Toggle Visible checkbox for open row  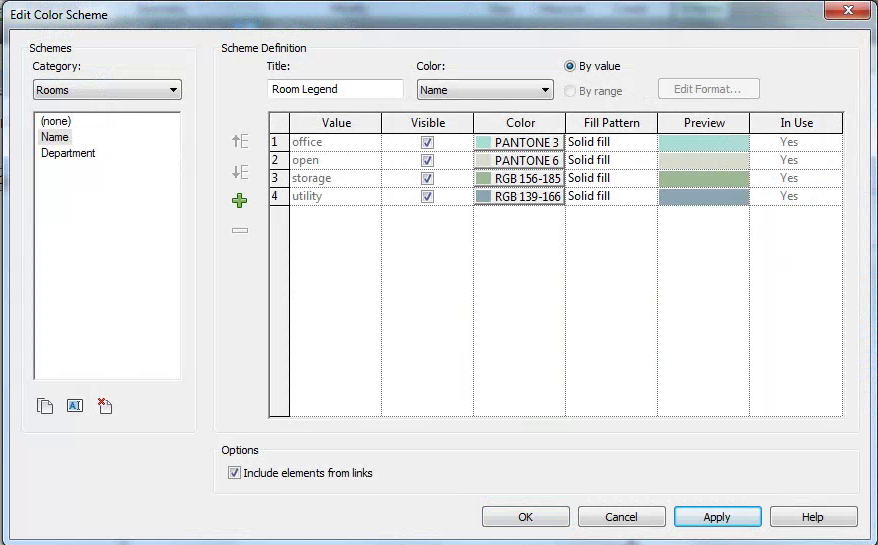point(427,160)
